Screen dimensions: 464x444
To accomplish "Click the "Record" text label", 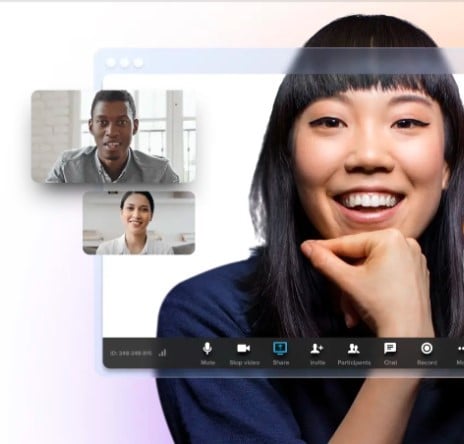I will (427, 363).
